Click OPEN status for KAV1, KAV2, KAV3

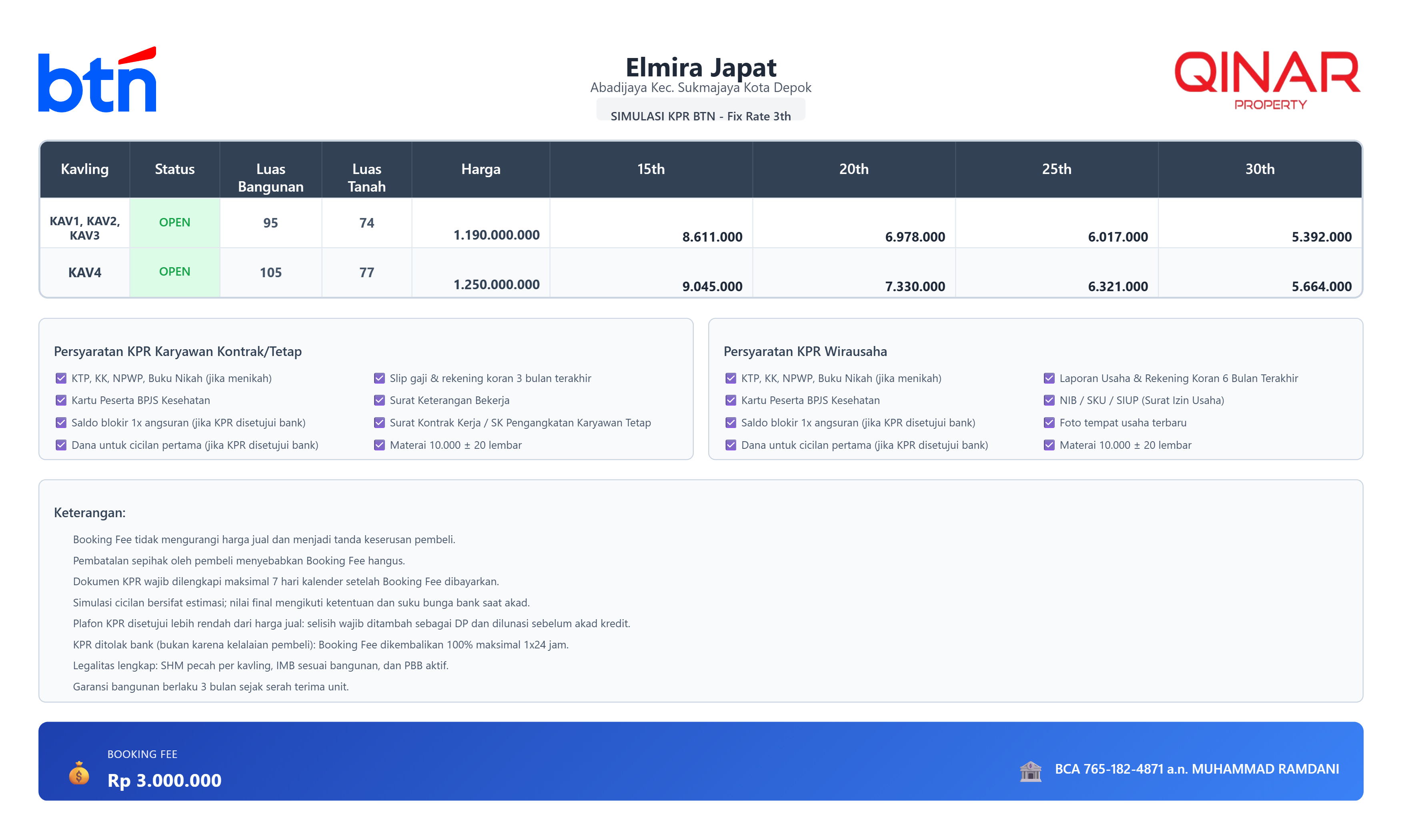(174, 222)
